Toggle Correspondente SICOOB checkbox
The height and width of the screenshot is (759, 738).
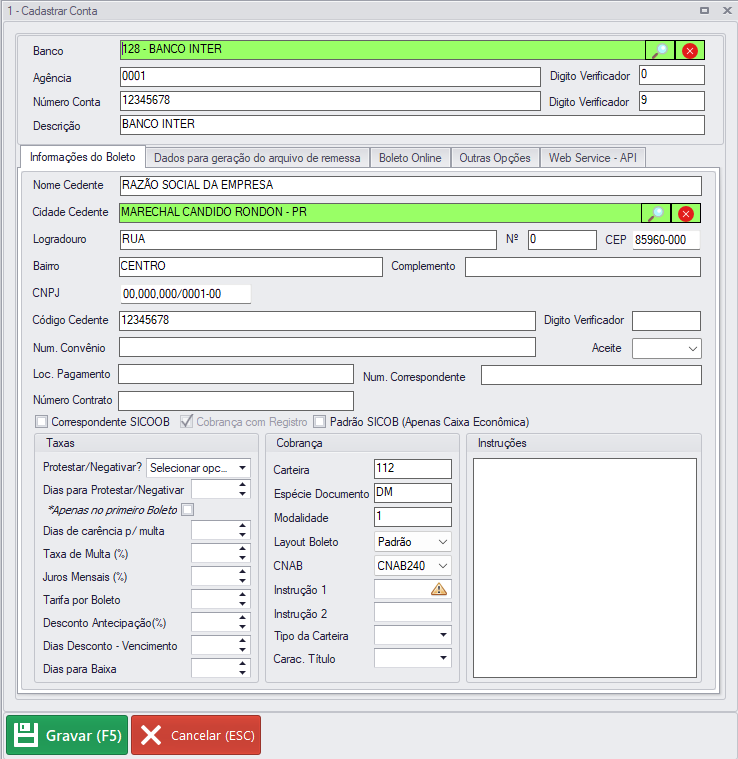coord(42,422)
